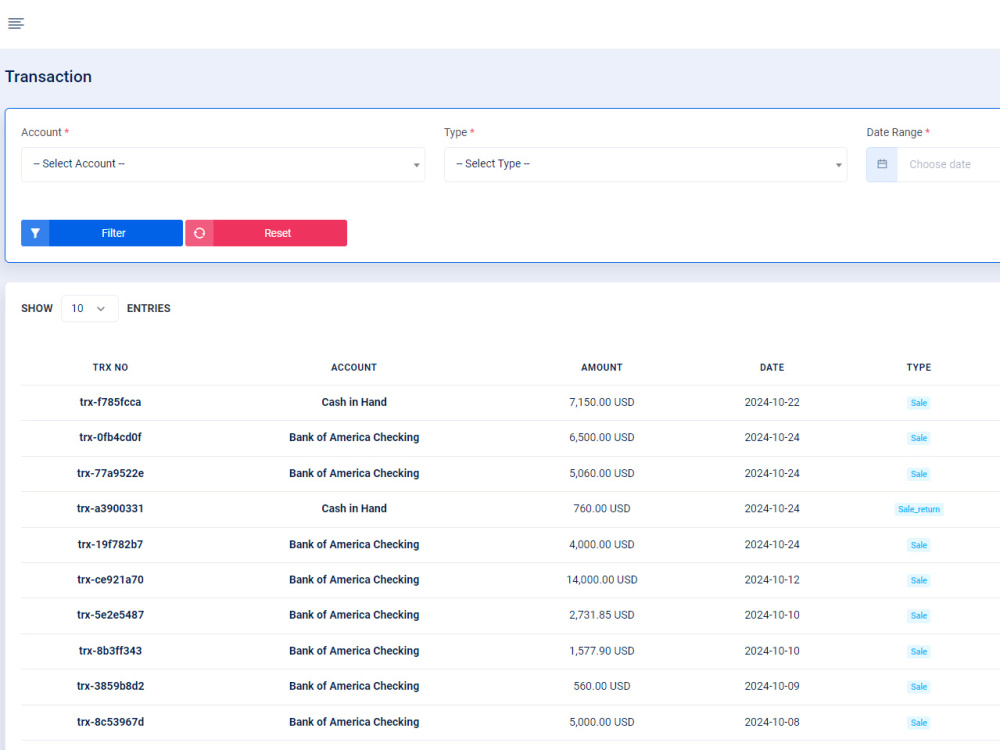This screenshot has height=750, width=1000.
Task: Click Bank of America Checking in trx-0fb4cd0f row
Action: click(x=354, y=438)
